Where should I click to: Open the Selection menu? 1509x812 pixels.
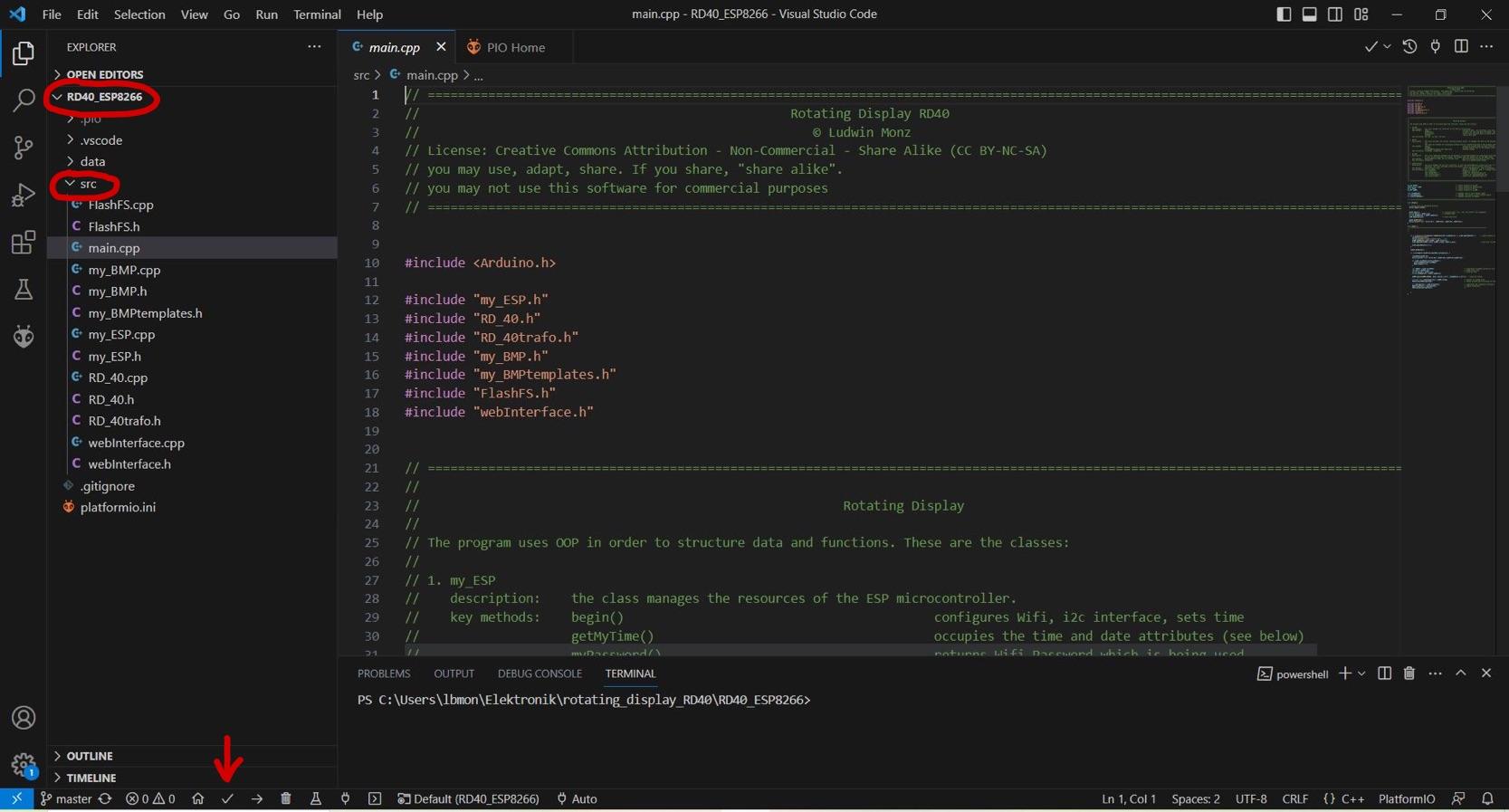139,14
